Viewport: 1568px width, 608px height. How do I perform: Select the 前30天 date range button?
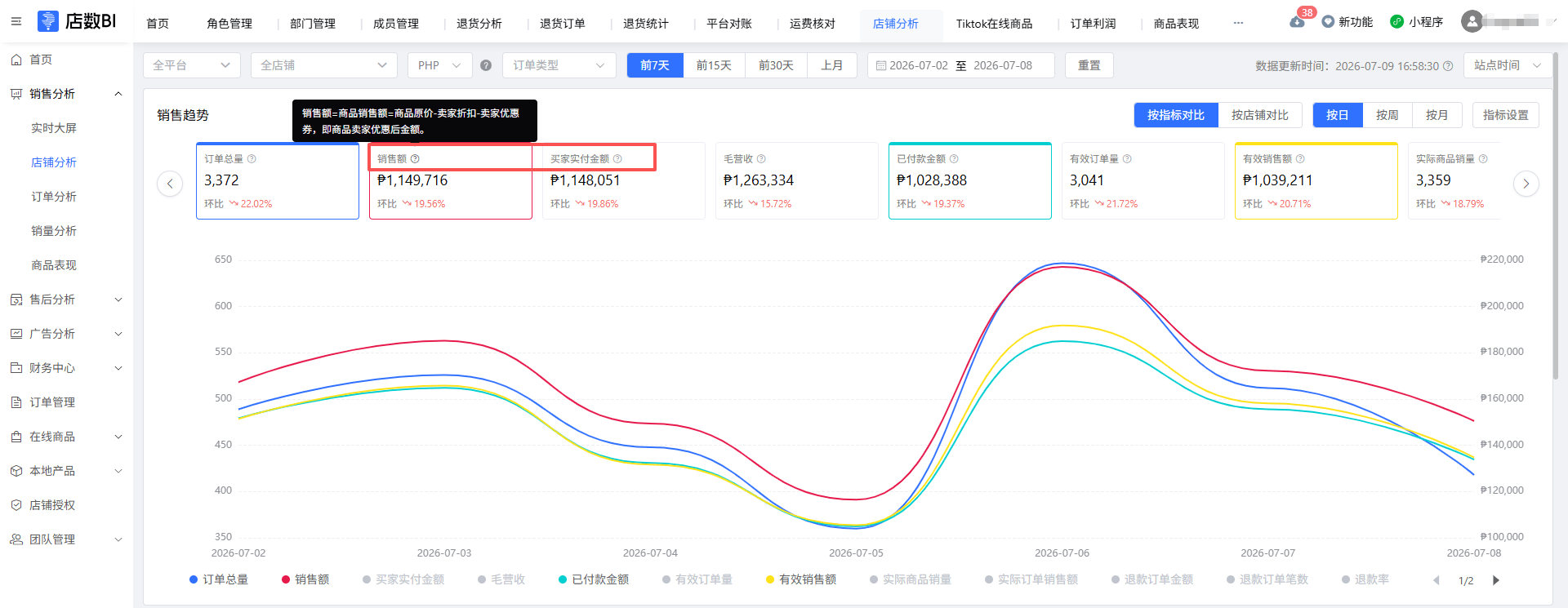tap(776, 65)
